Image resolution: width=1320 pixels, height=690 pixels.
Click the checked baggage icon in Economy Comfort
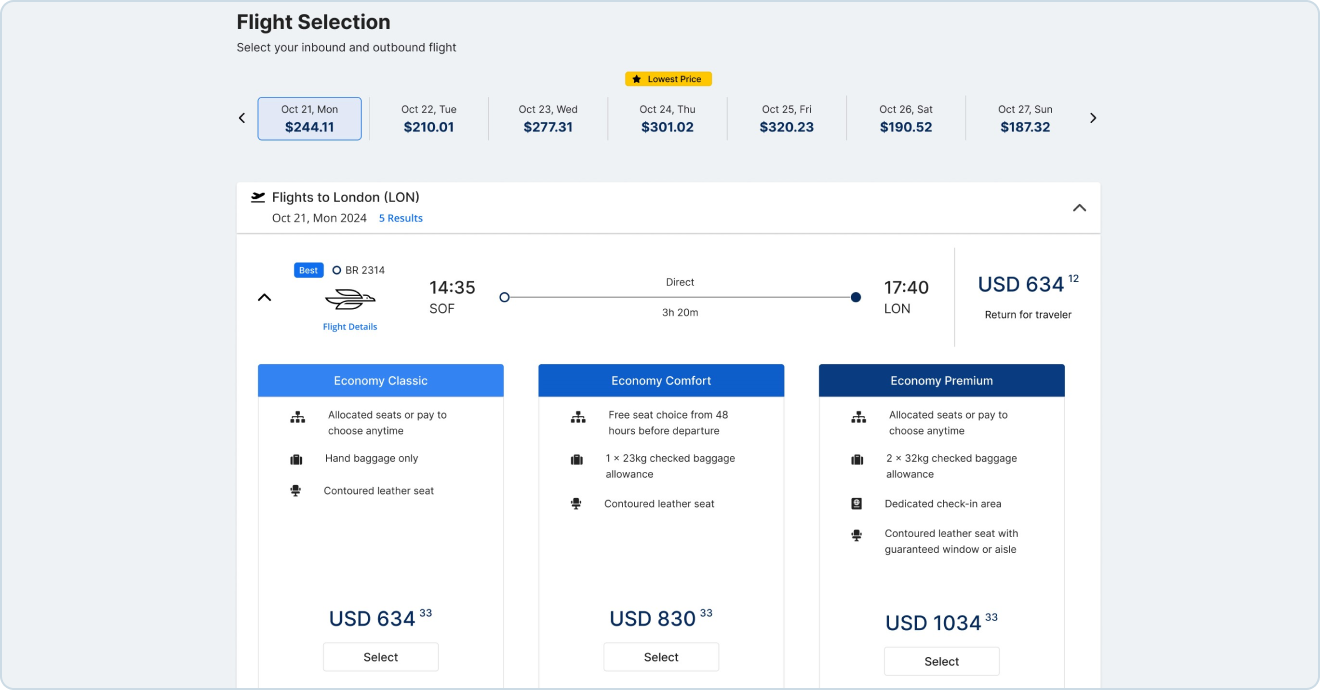[x=577, y=460]
